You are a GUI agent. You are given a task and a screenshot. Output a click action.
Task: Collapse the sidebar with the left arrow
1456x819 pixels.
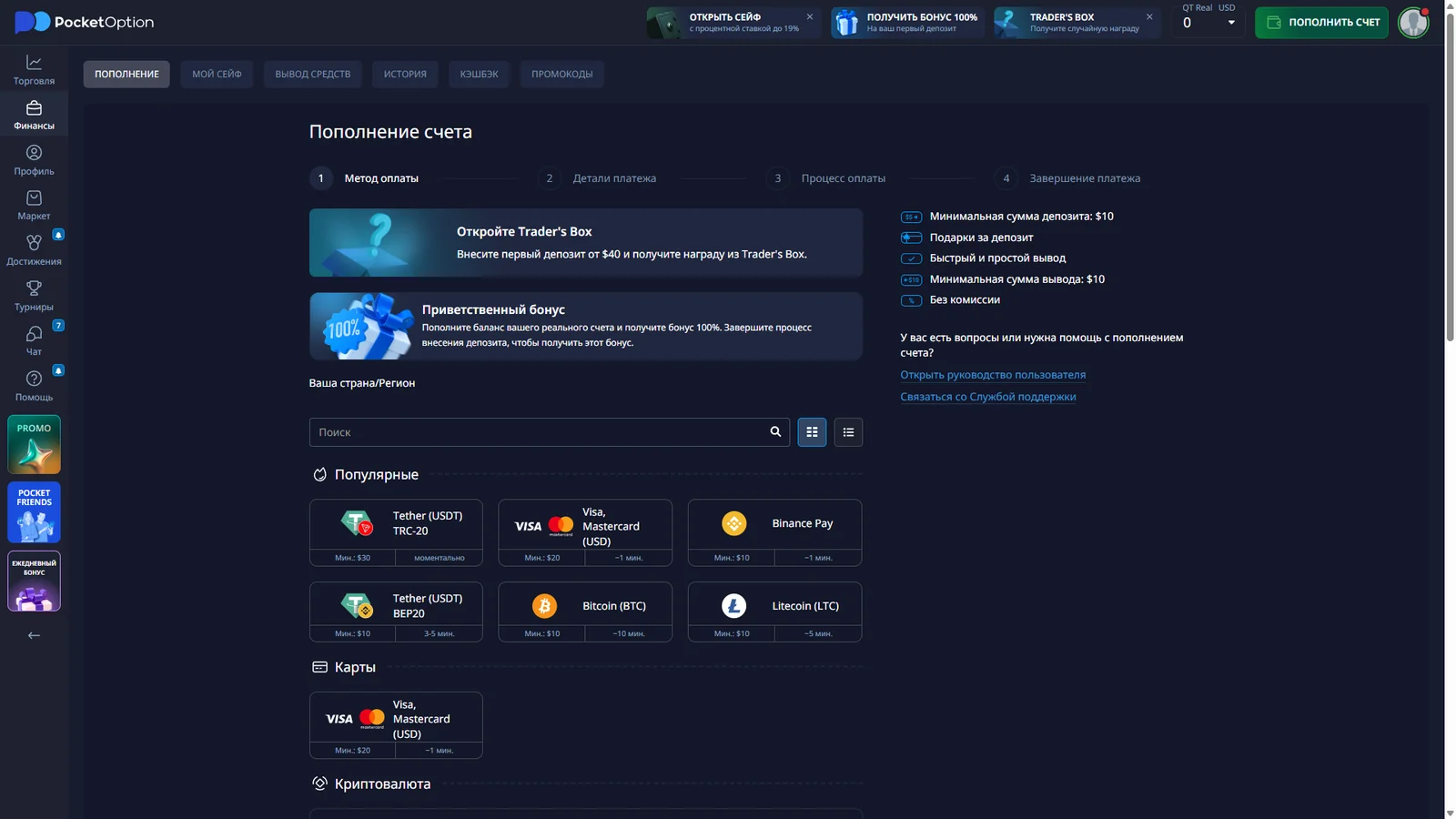point(34,635)
